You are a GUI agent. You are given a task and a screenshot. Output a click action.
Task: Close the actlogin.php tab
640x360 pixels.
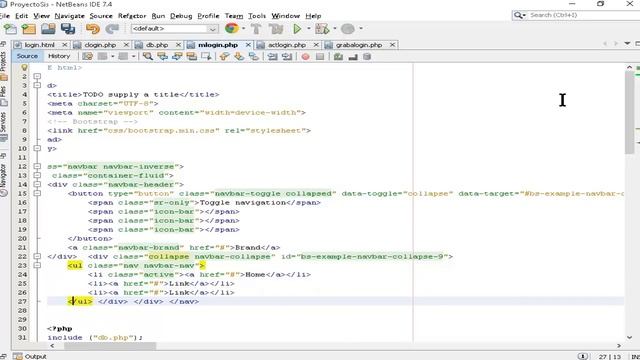point(316,44)
